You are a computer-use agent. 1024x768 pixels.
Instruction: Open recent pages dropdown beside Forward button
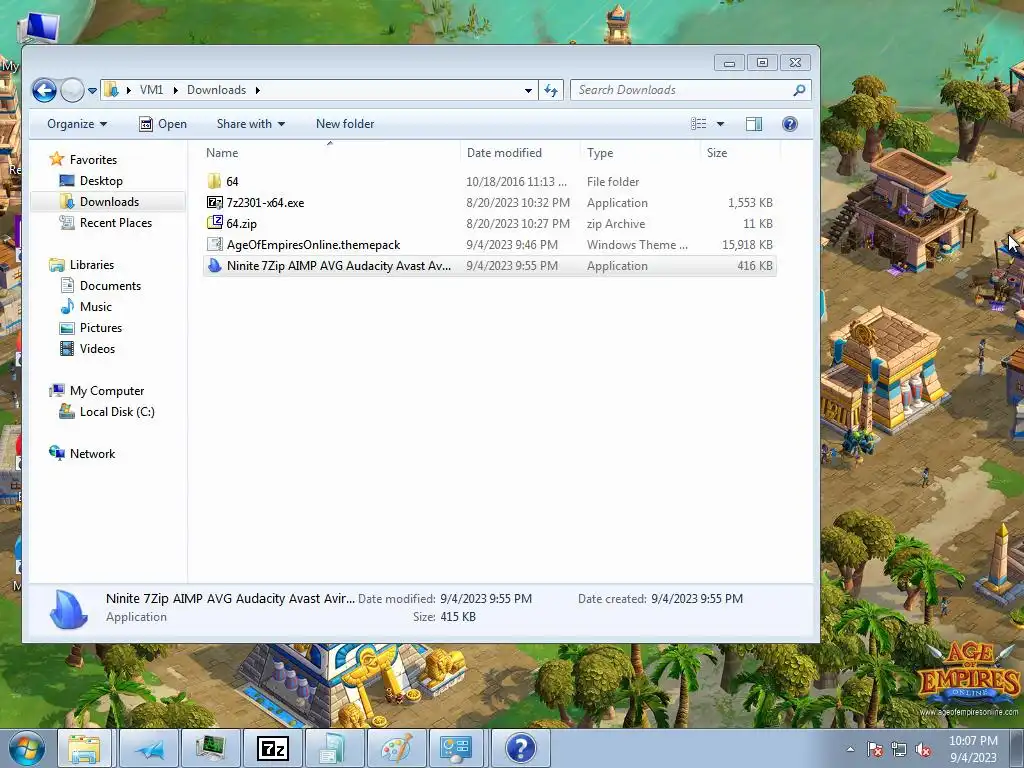[92, 91]
